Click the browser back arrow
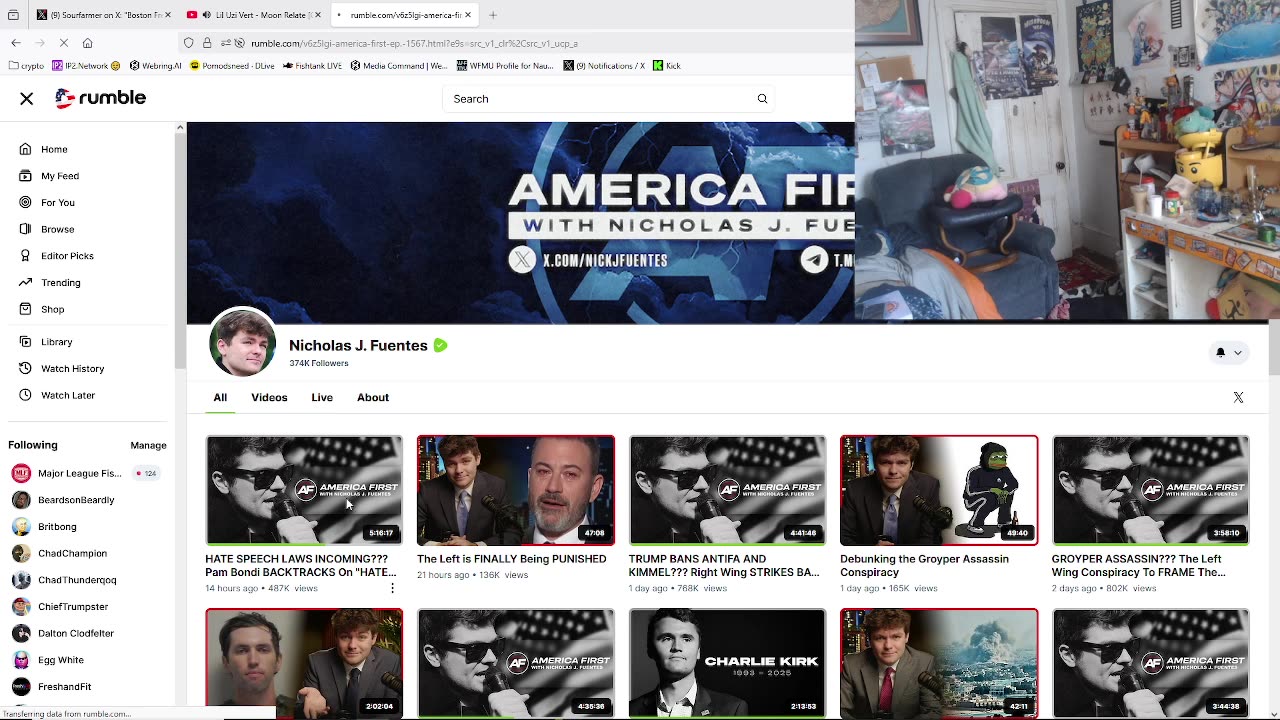The height and width of the screenshot is (720, 1280). 16,43
